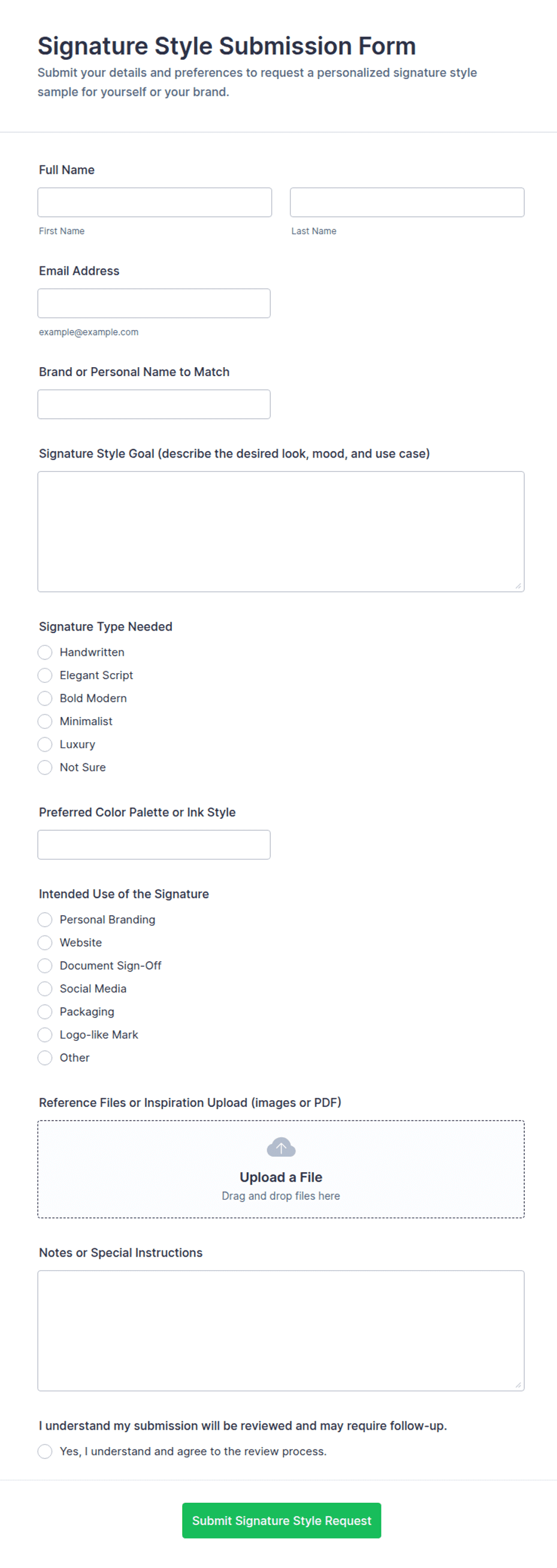Choose the Not Sure option
The height and width of the screenshot is (1568, 557).
(x=45, y=768)
